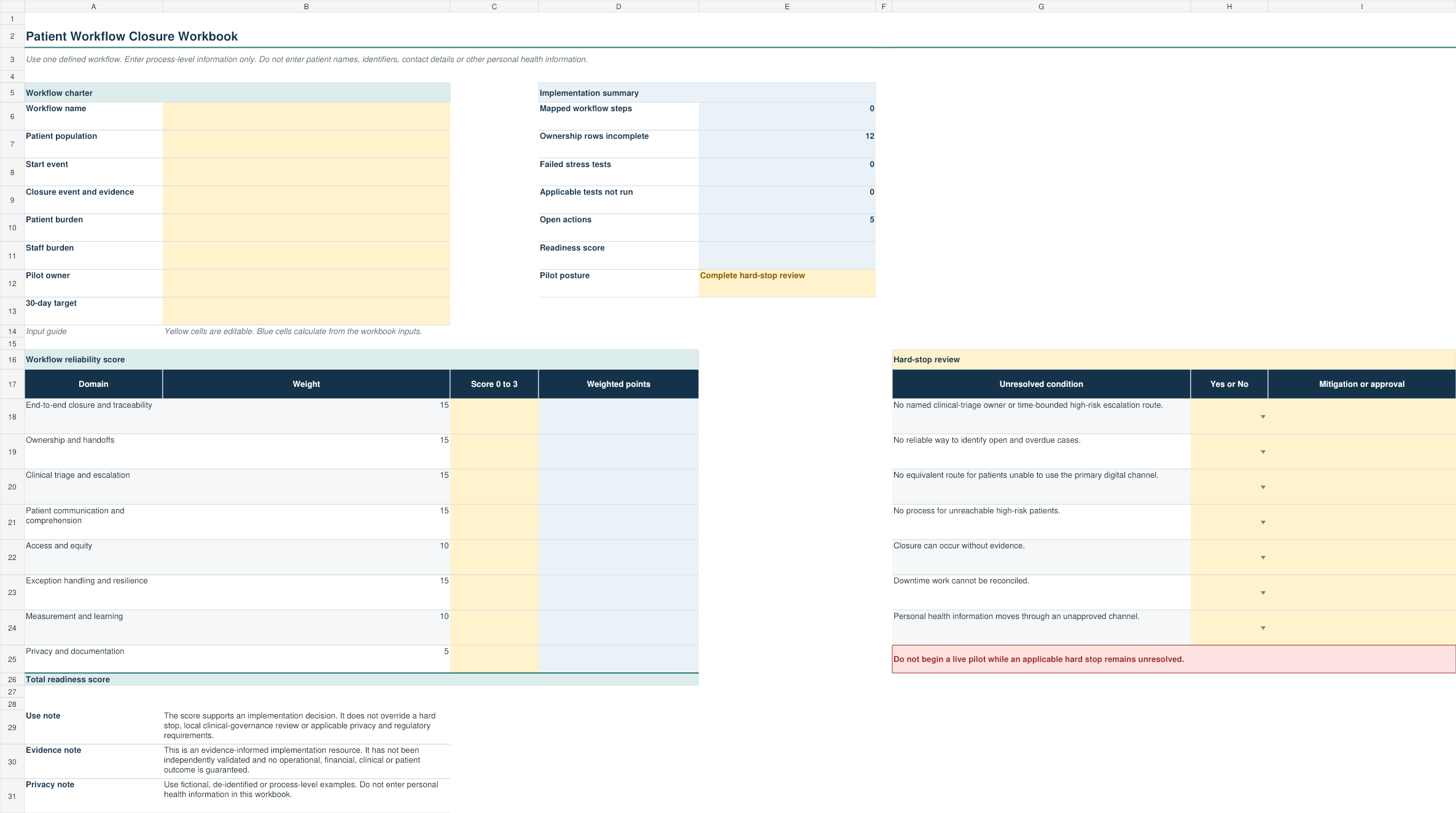The height and width of the screenshot is (813, 1456).
Task: Select score cell for Access and equity
Action: point(494,557)
